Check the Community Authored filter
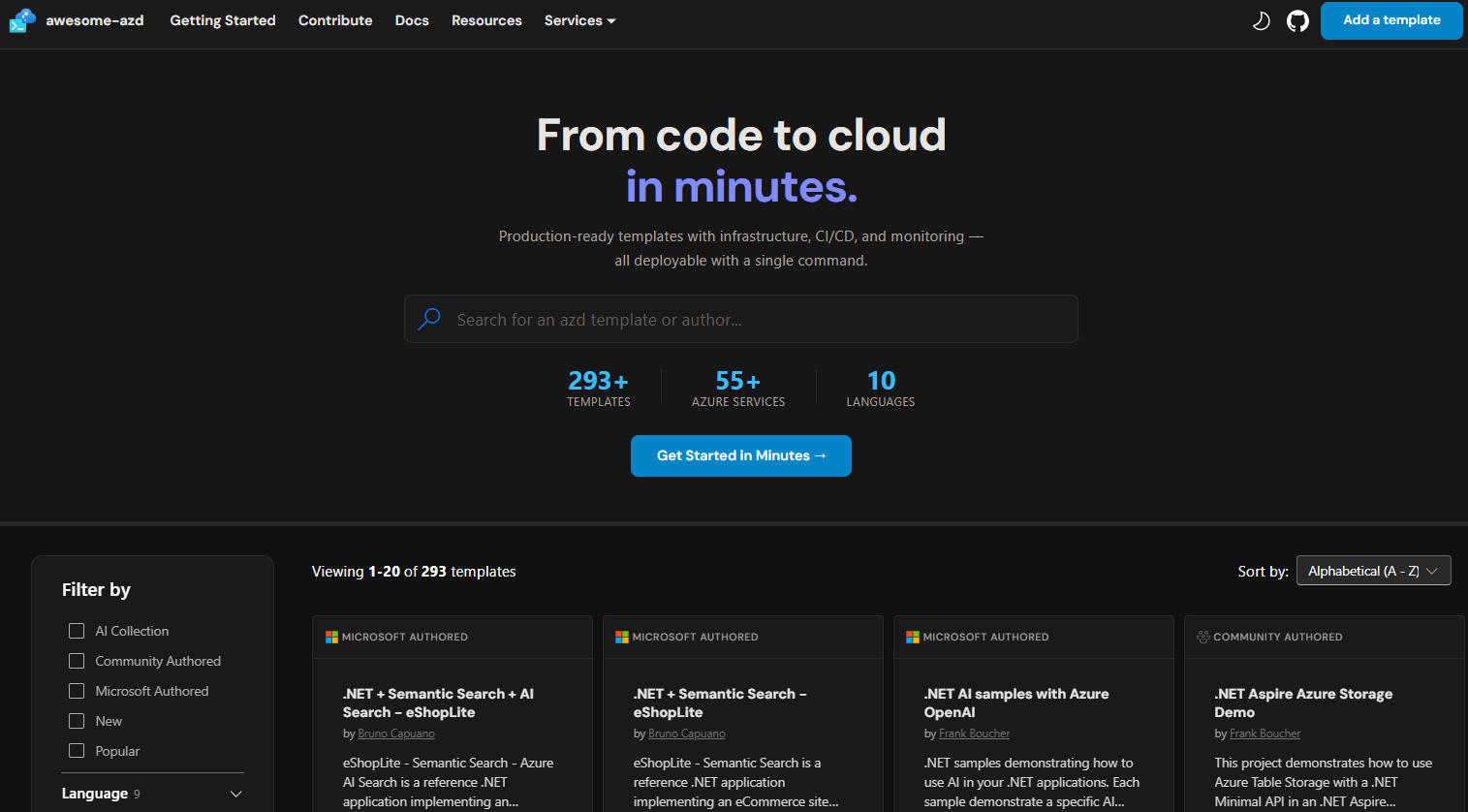The height and width of the screenshot is (812, 1468). pyautogui.click(x=77, y=661)
